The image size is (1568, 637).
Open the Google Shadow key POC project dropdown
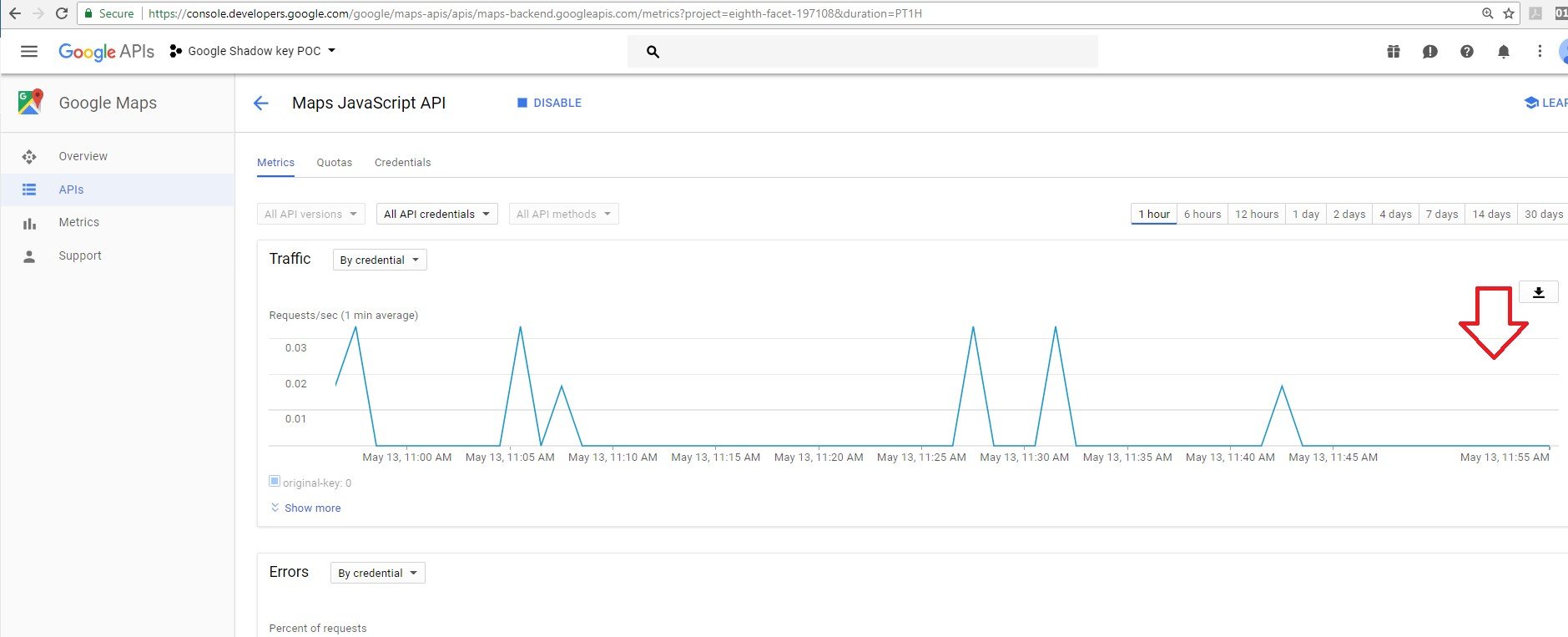pyautogui.click(x=253, y=51)
